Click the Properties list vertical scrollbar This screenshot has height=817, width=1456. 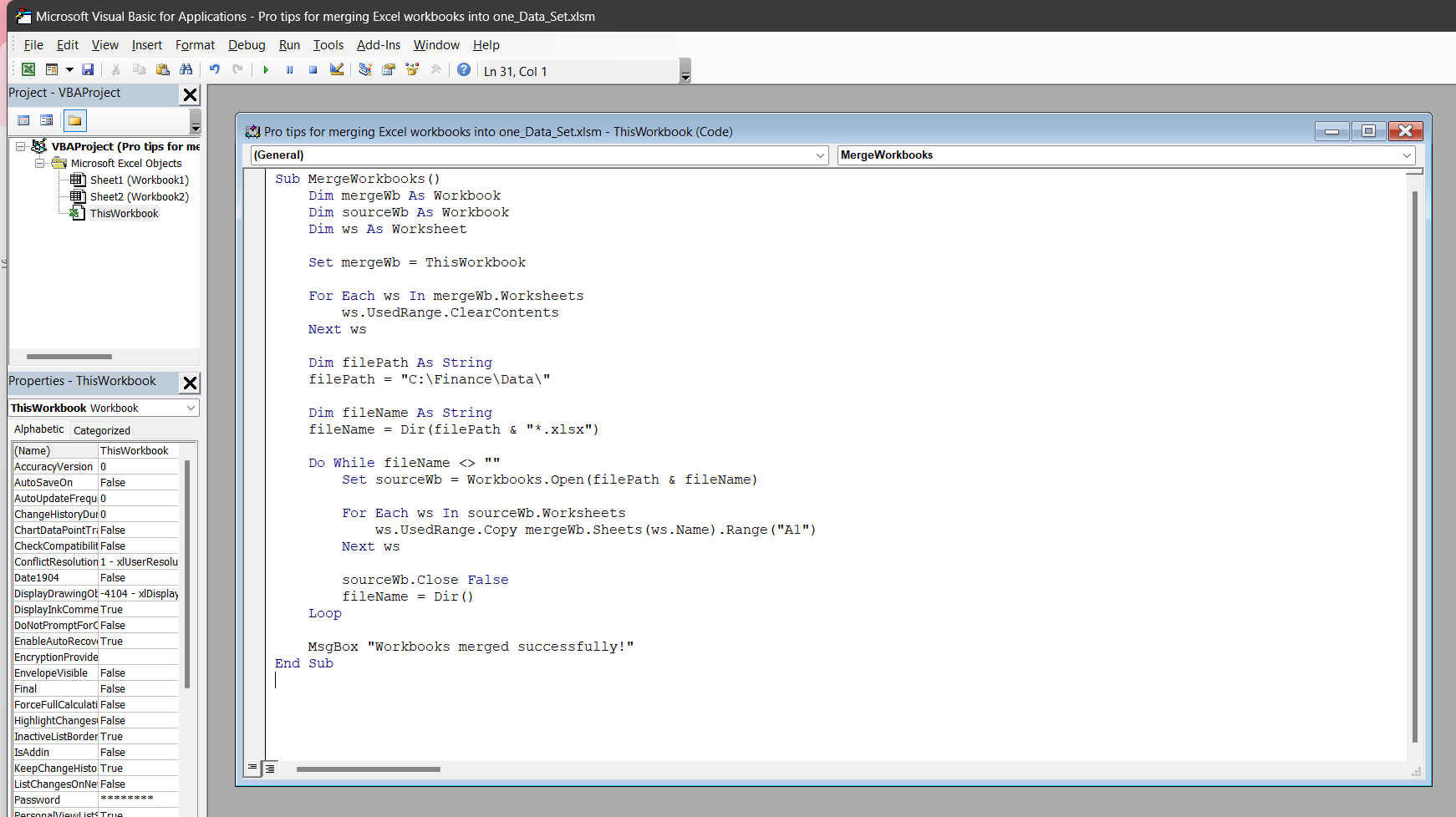187,574
